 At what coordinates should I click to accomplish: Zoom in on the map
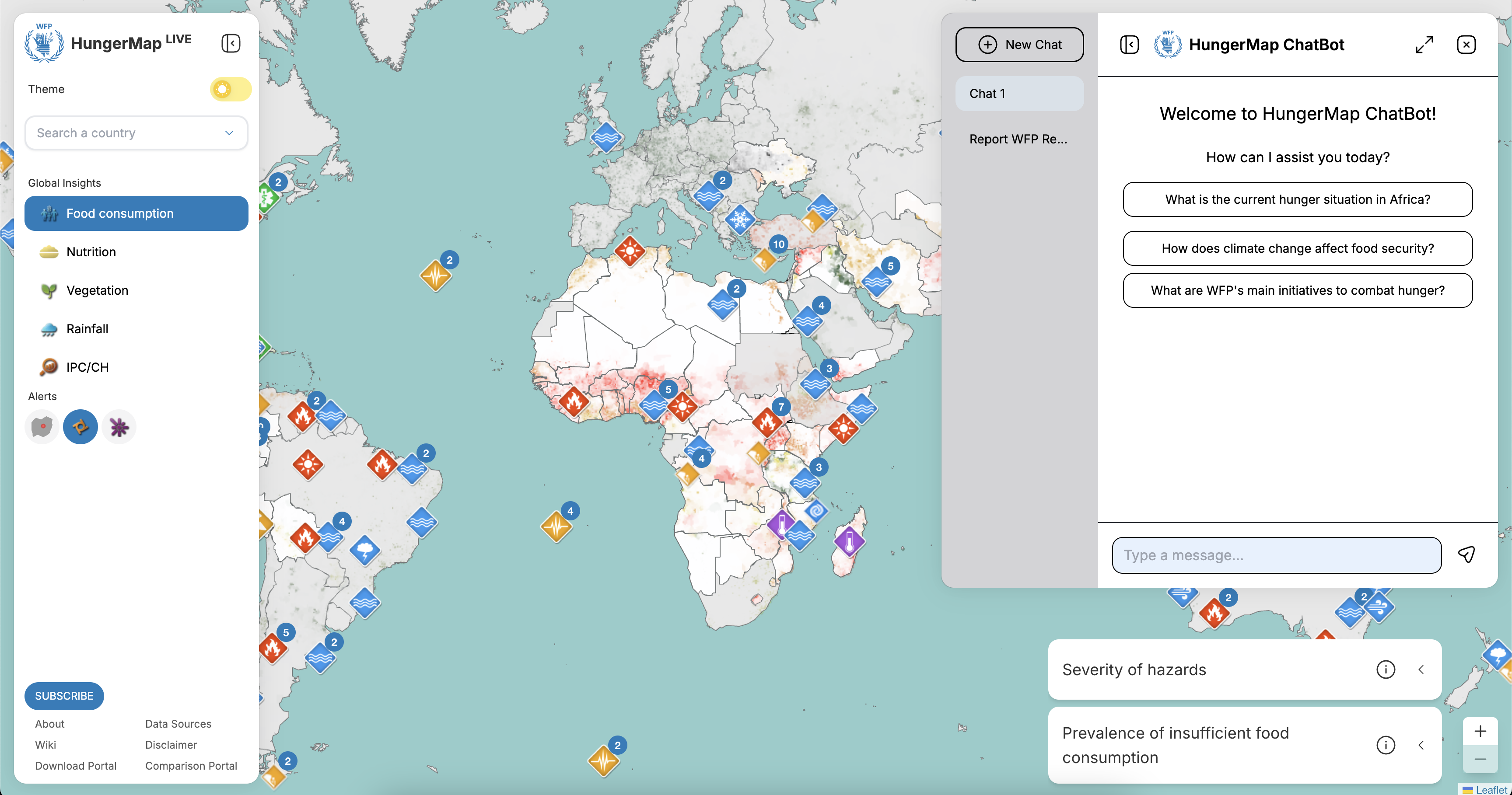(1480, 732)
